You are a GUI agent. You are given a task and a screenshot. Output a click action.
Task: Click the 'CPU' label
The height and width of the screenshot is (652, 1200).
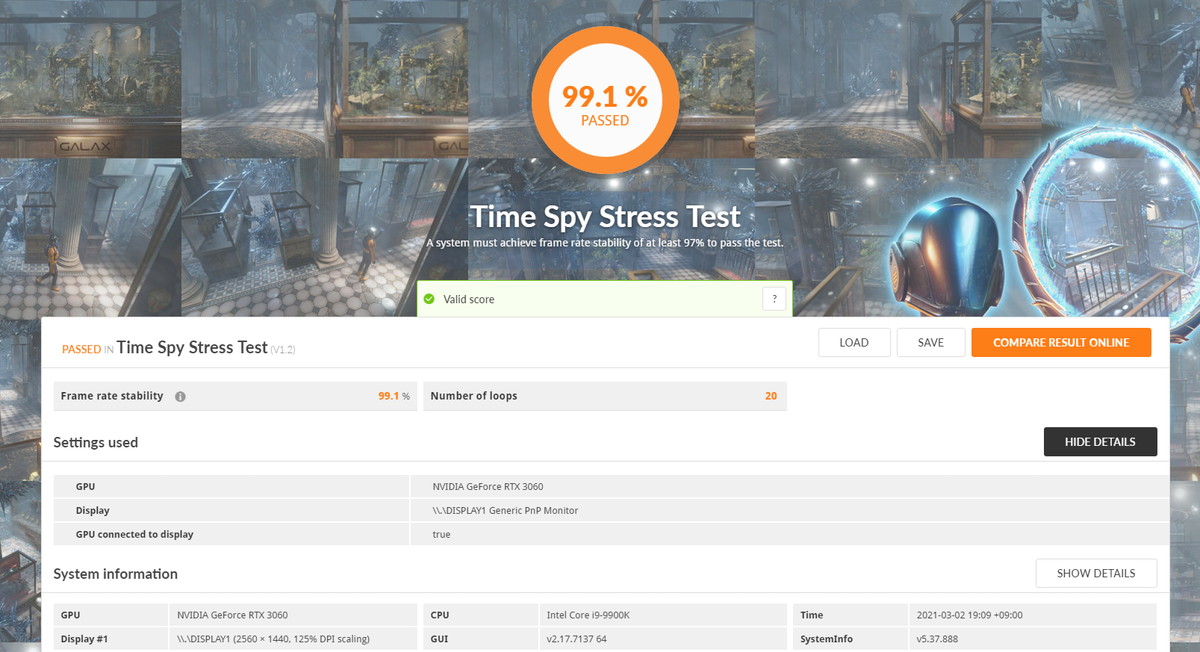(440, 615)
